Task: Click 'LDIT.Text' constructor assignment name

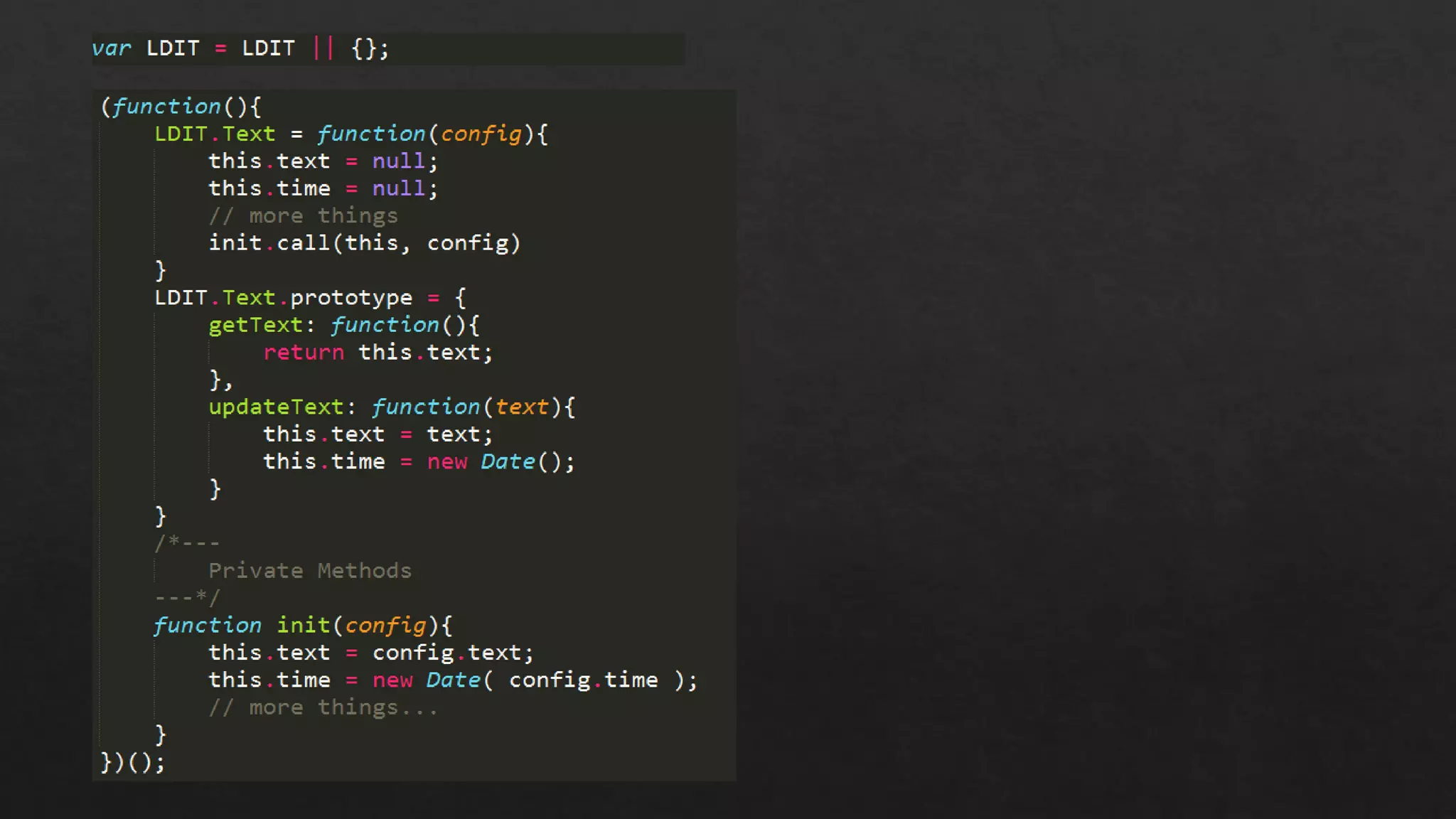Action: [215, 134]
